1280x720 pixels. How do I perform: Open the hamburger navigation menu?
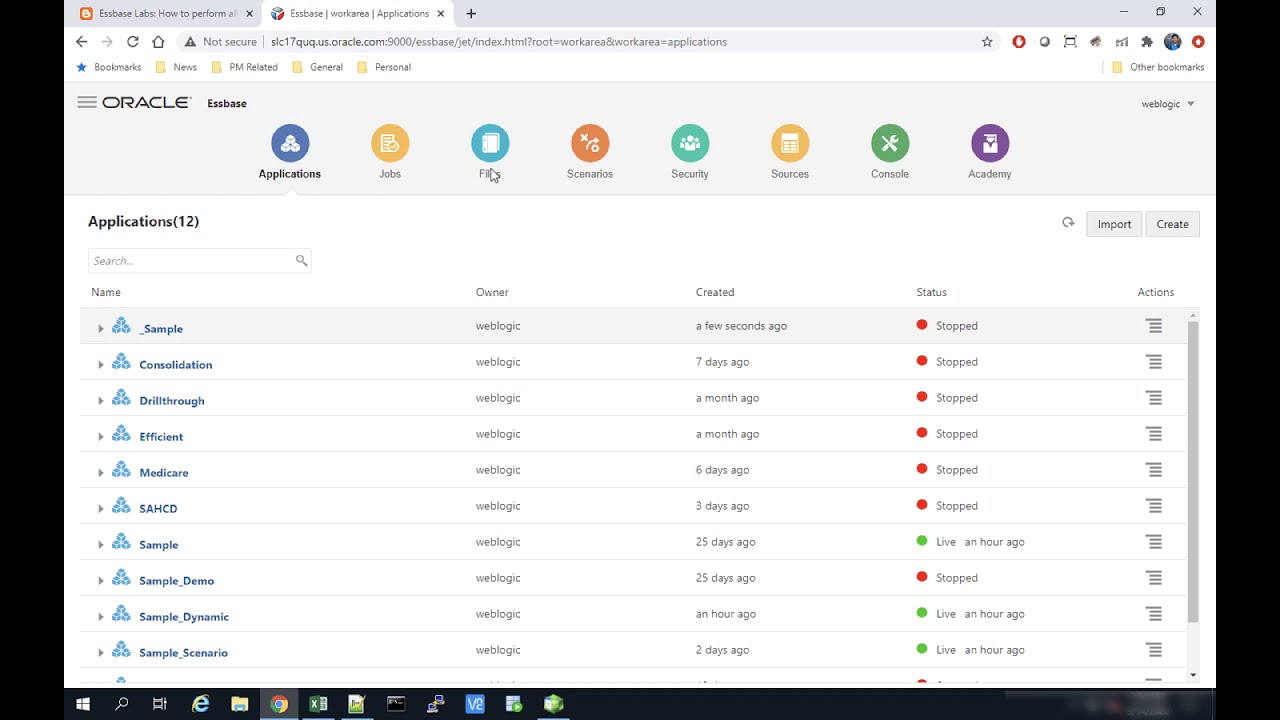point(87,102)
